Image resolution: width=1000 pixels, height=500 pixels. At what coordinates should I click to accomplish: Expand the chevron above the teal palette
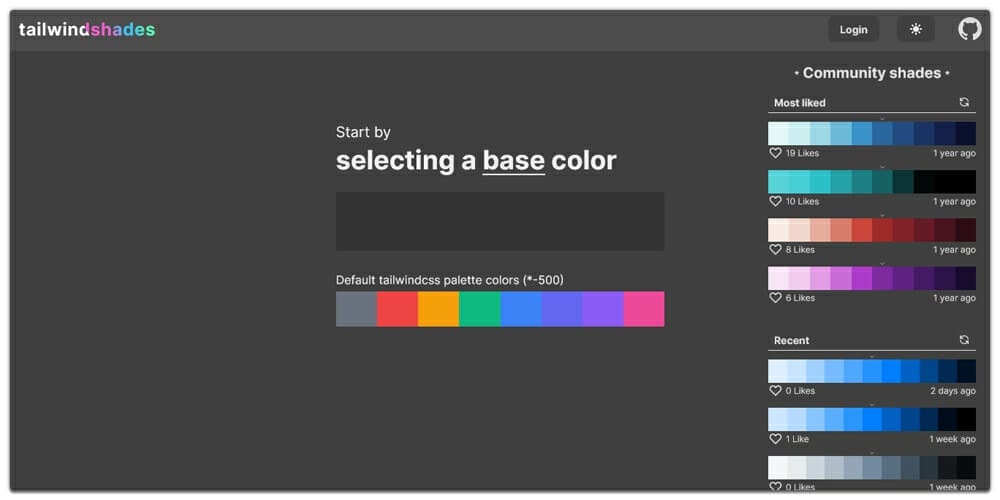pyautogui.click(x=882, y=166)
